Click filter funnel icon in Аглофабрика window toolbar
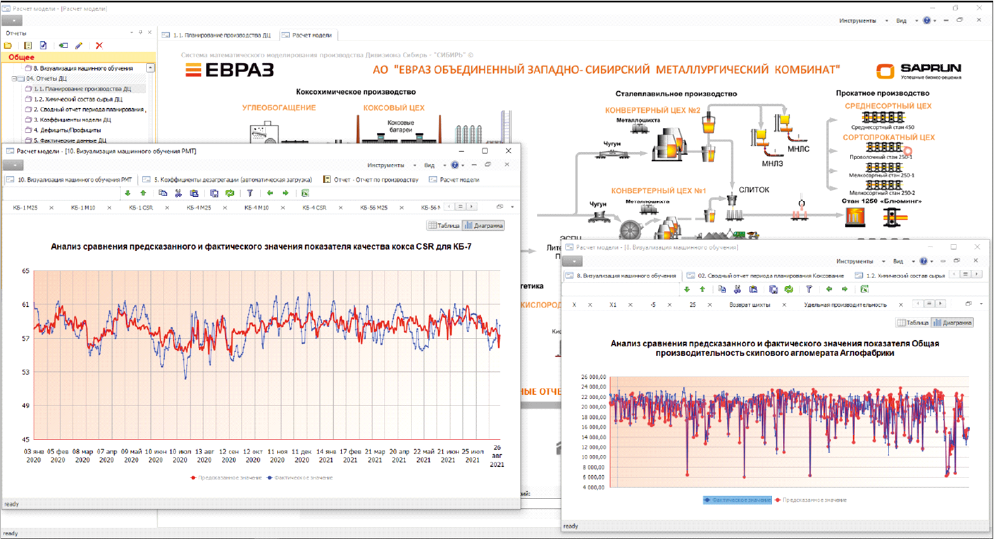 click(x=809, y=289)
